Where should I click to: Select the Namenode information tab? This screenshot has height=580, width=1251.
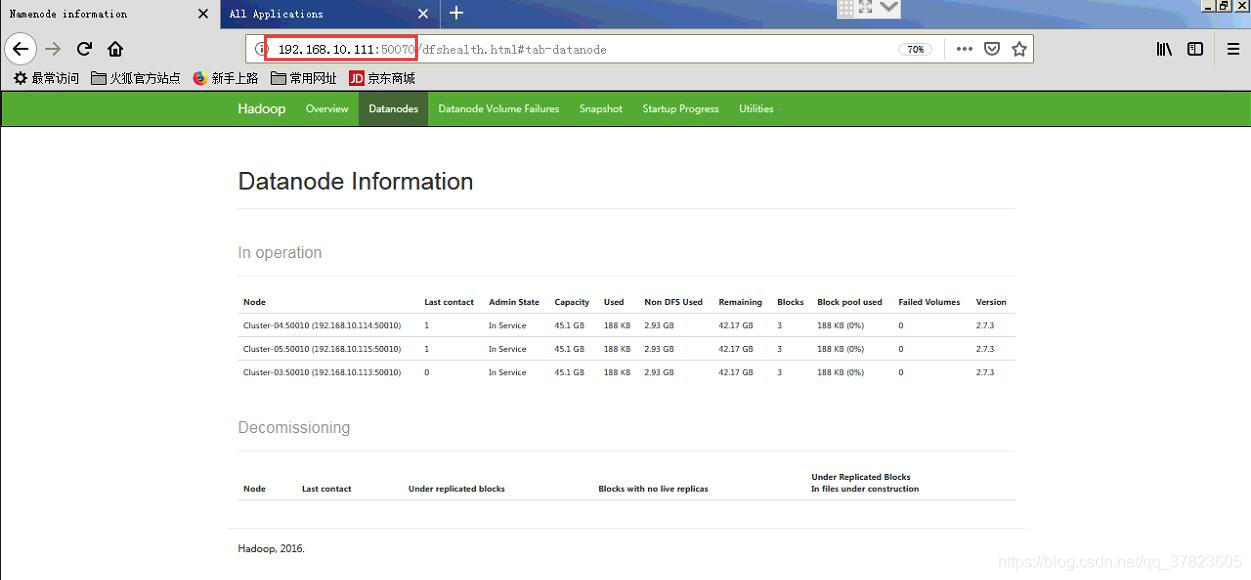(108, 14)
